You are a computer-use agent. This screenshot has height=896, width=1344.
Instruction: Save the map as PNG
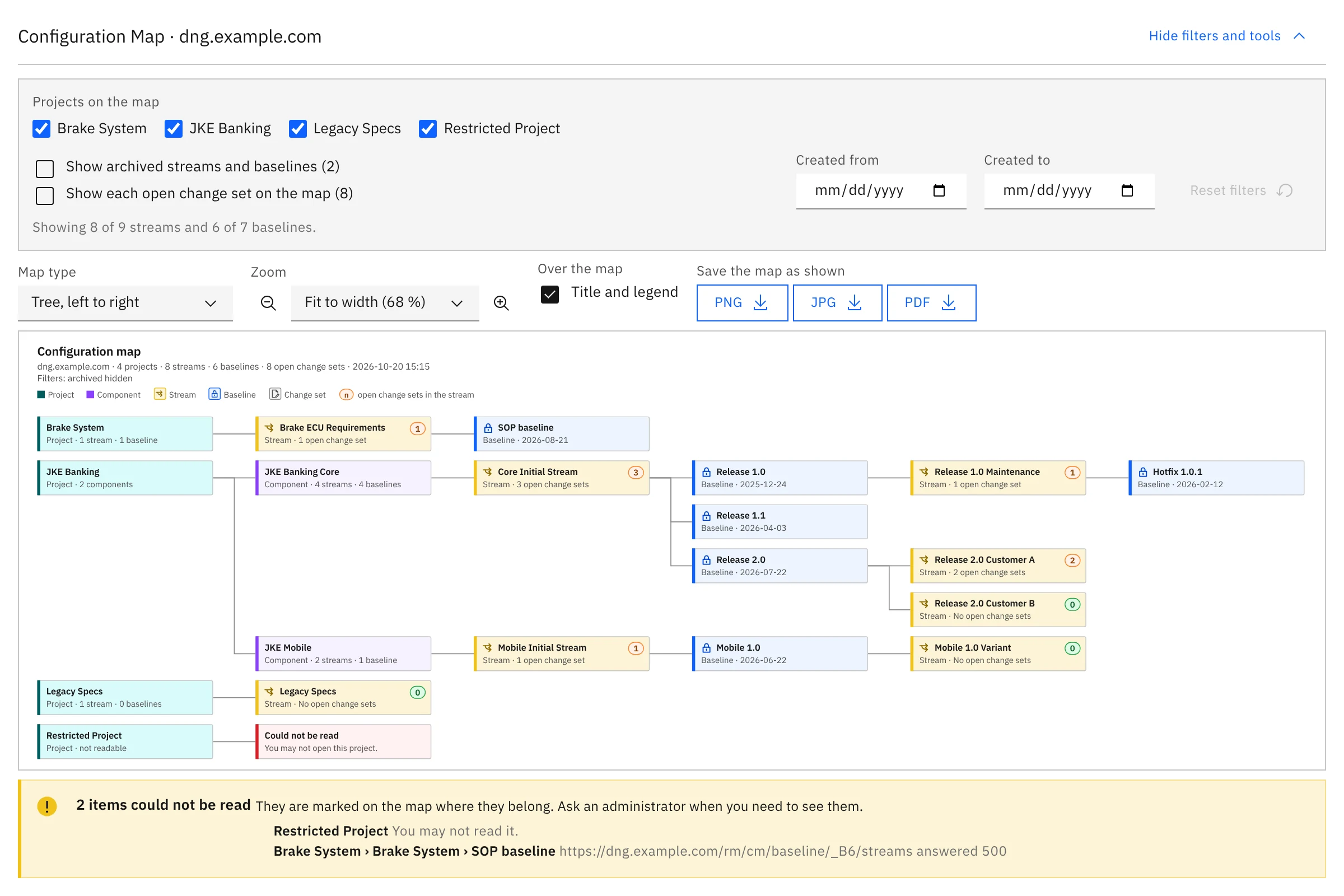tap(741, 303)
